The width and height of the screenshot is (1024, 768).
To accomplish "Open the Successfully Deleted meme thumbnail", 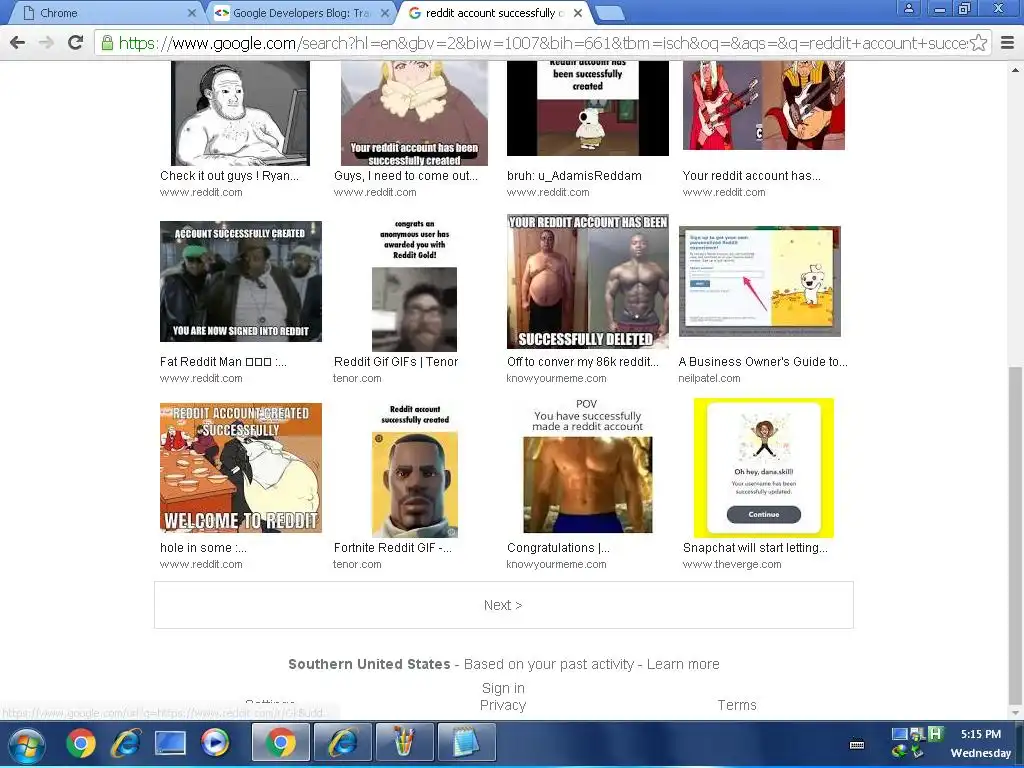I will 588,281.
